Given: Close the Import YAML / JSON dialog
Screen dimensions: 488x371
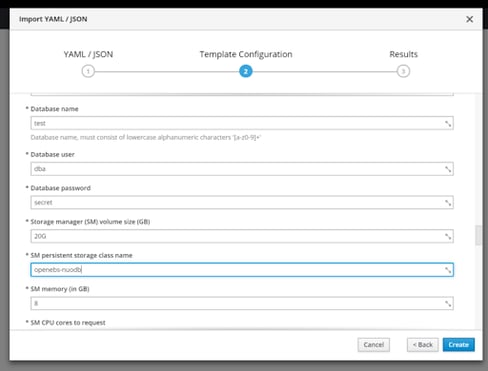Looking at the screenshot, I should coord(469,19).
